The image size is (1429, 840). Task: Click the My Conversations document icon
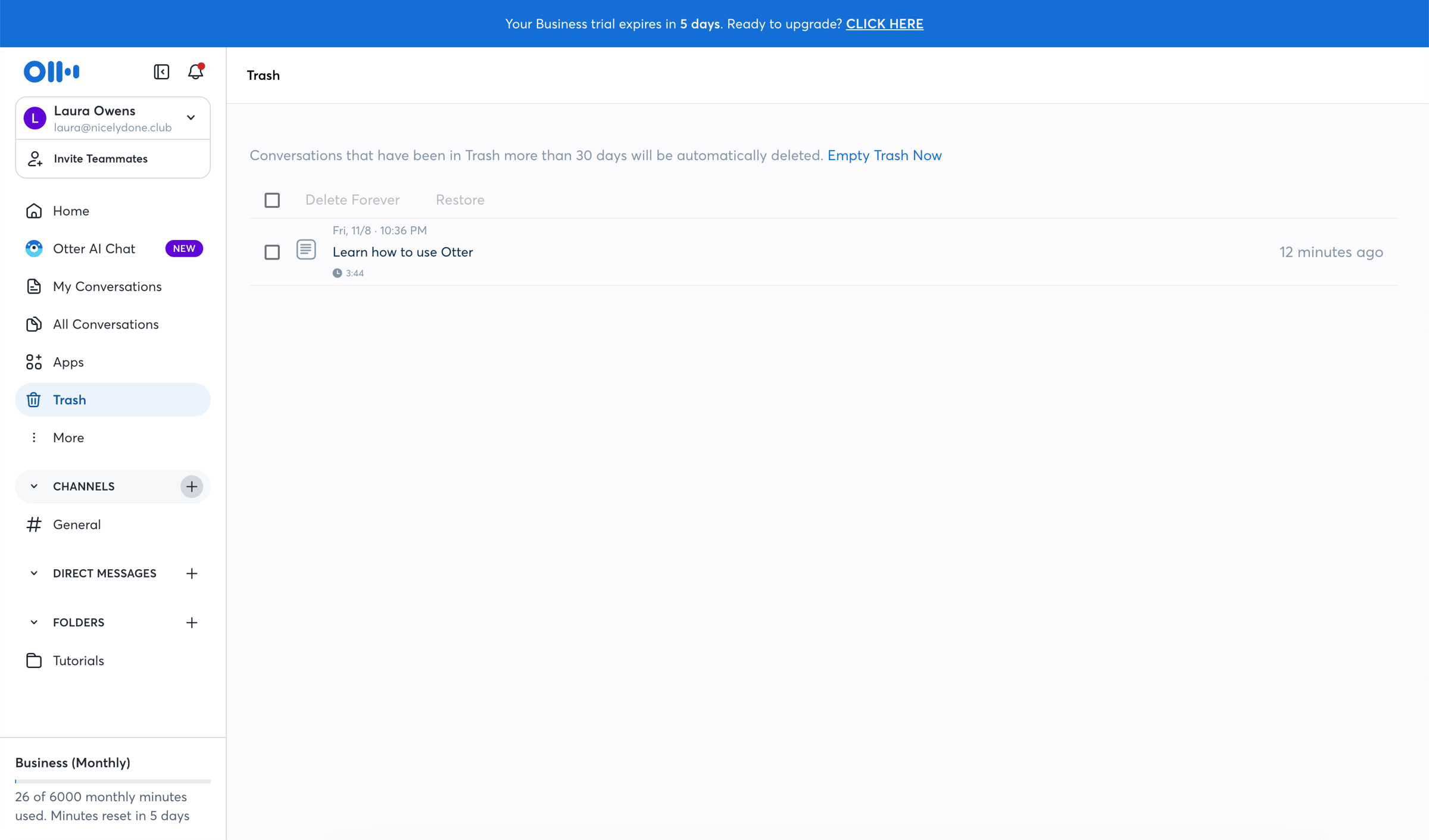click(x=34, y=286)
